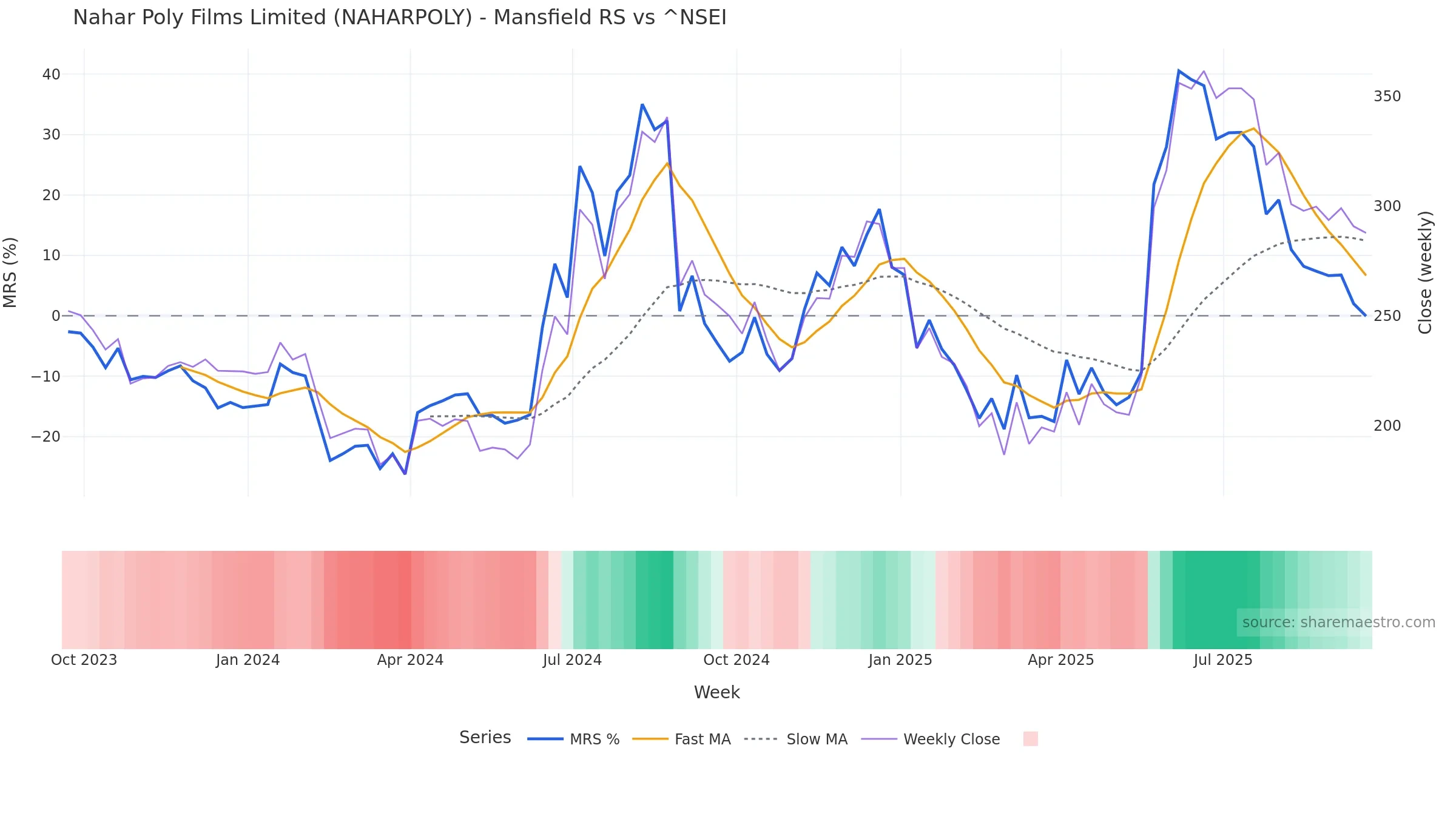Click the 'MRS (%)' y-axis title
Image resolution: width=1456 pixels, height=819 pixels.
click(x=10, y=272)
